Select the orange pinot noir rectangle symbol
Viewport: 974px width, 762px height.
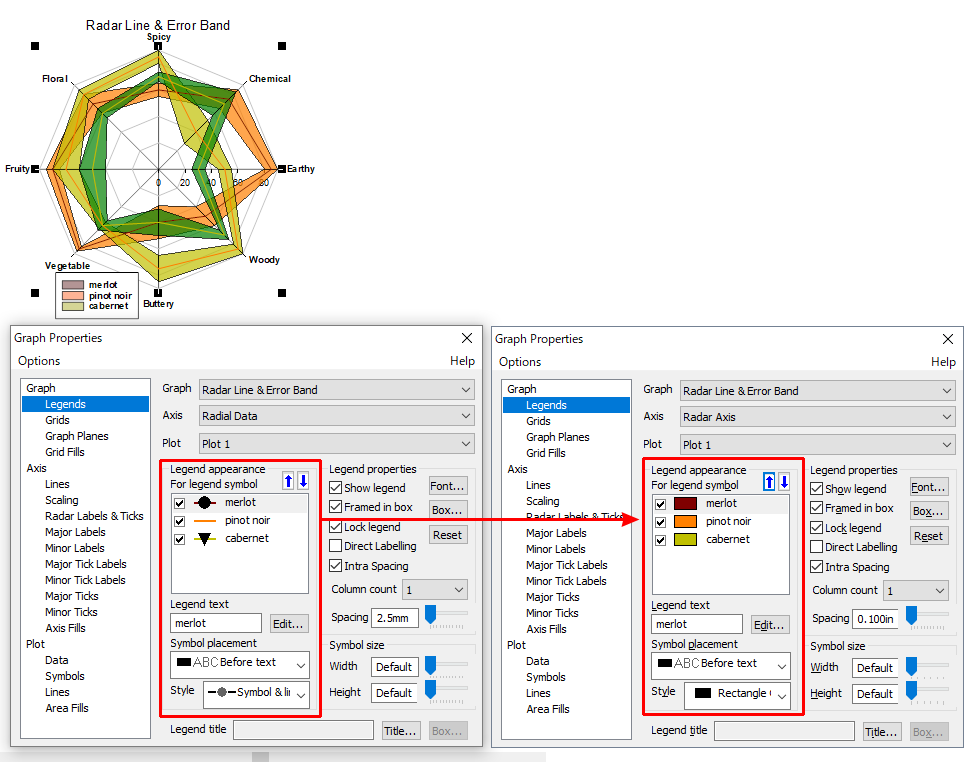[x=685, y=522]
